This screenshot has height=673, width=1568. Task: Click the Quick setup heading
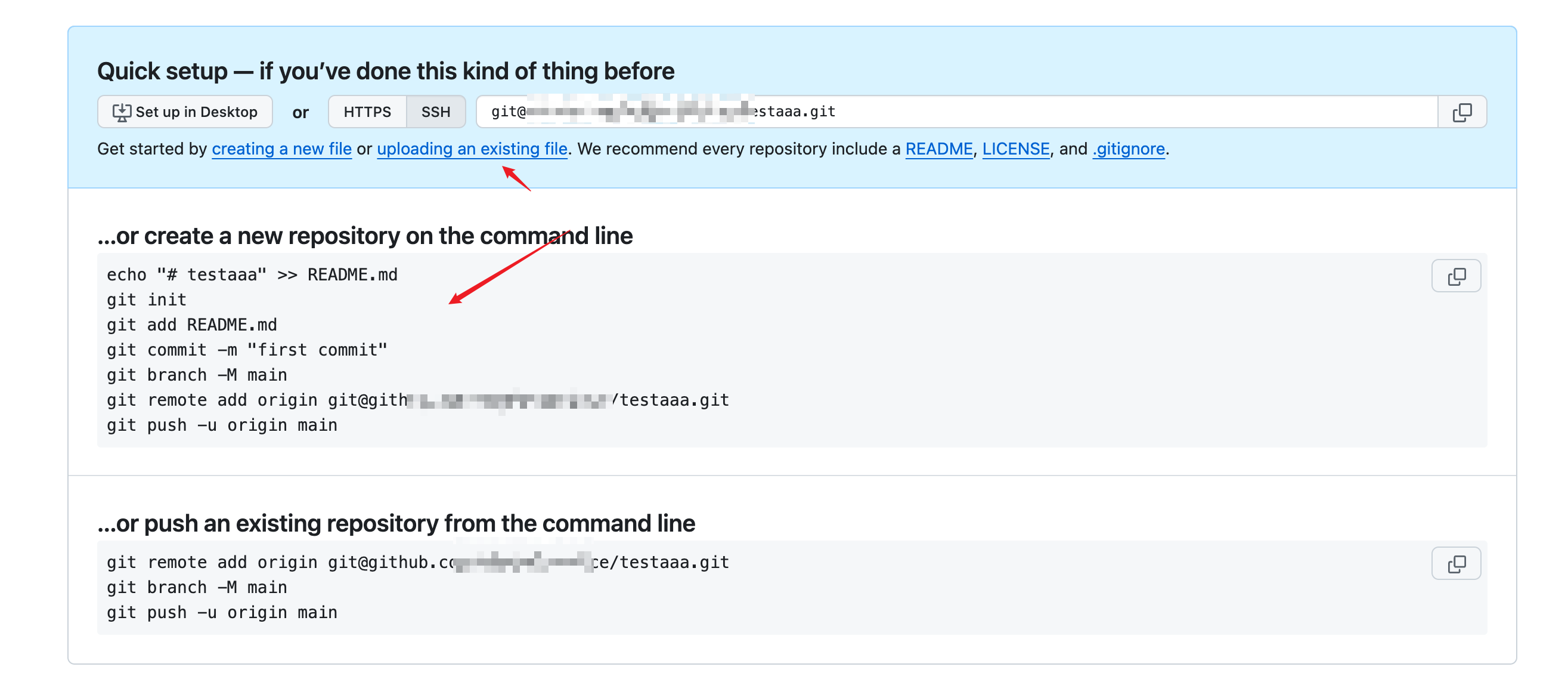tap(385, 71)
